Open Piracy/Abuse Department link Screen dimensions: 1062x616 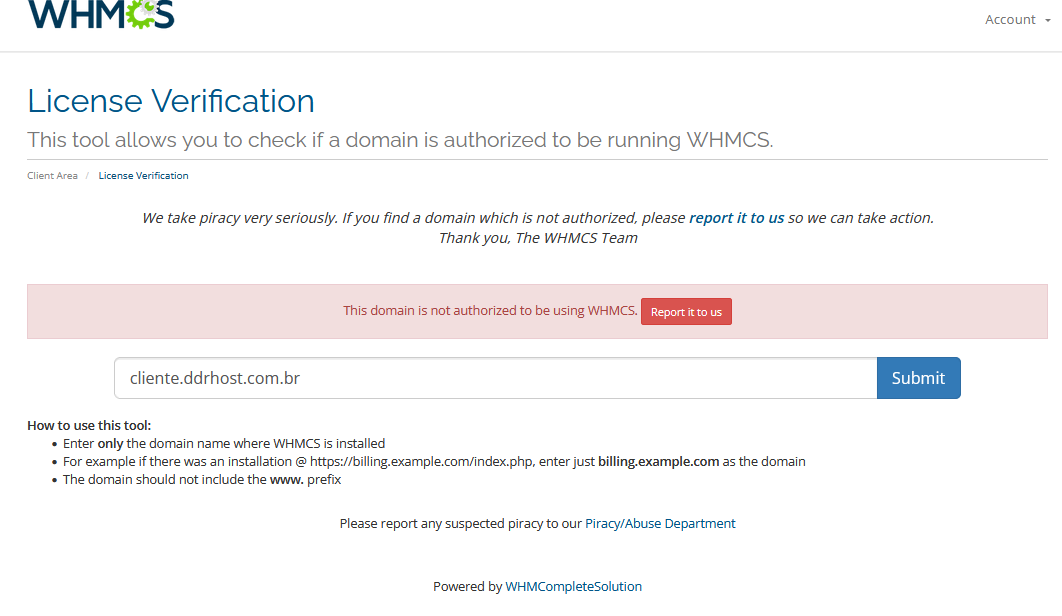coord(660,523)
